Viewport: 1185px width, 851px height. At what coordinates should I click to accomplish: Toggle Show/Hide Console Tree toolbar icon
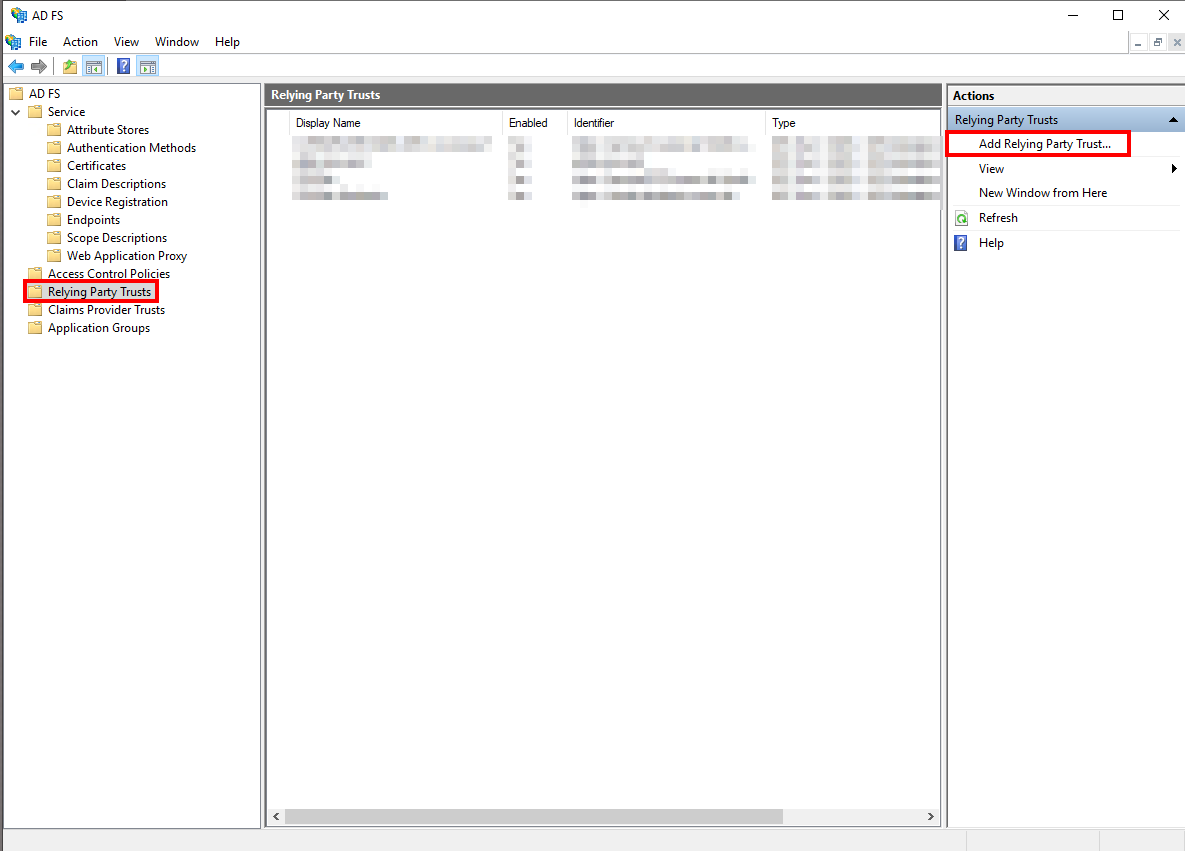pyautogui.click(x=93, y=67)
